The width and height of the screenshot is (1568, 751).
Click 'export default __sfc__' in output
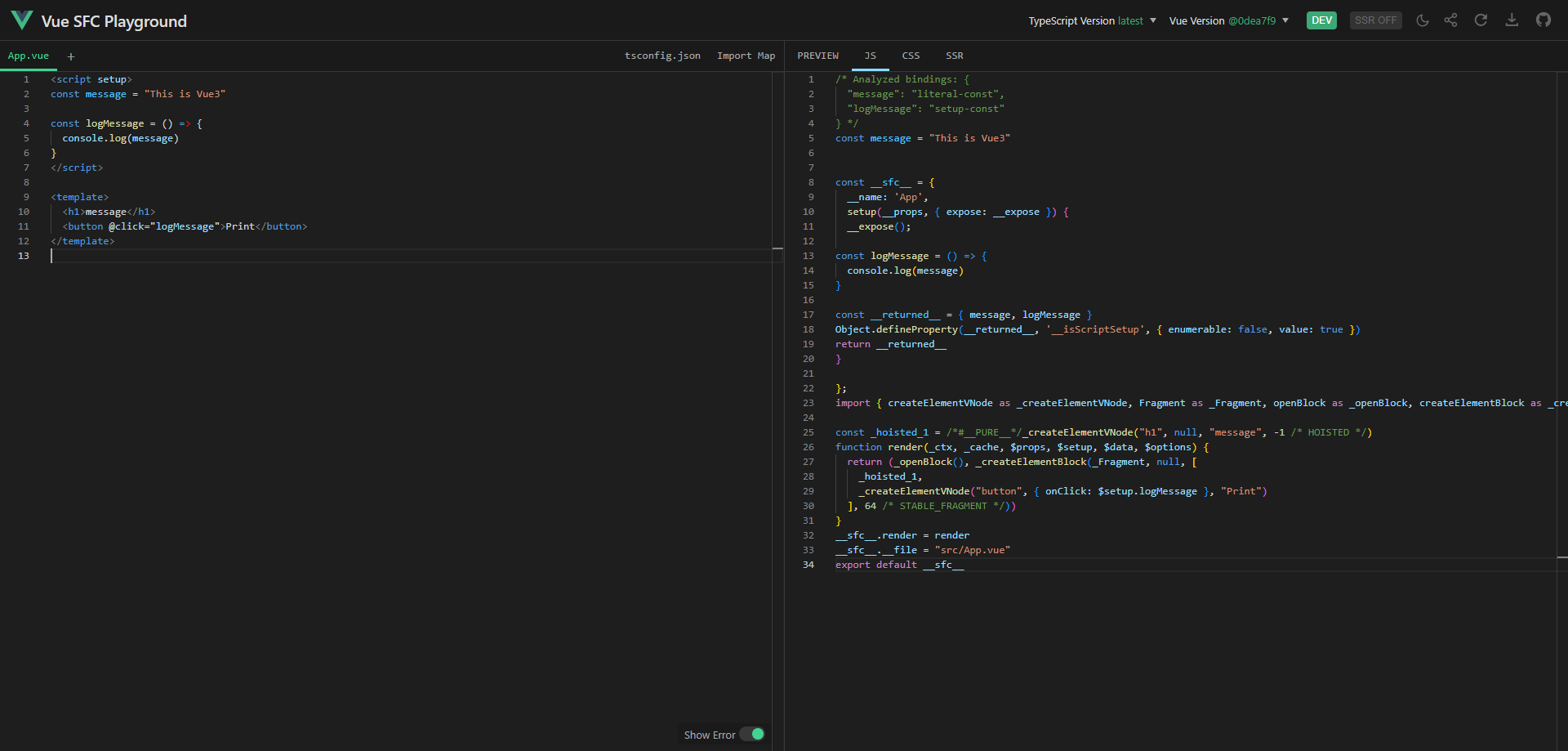pos(899,565)
